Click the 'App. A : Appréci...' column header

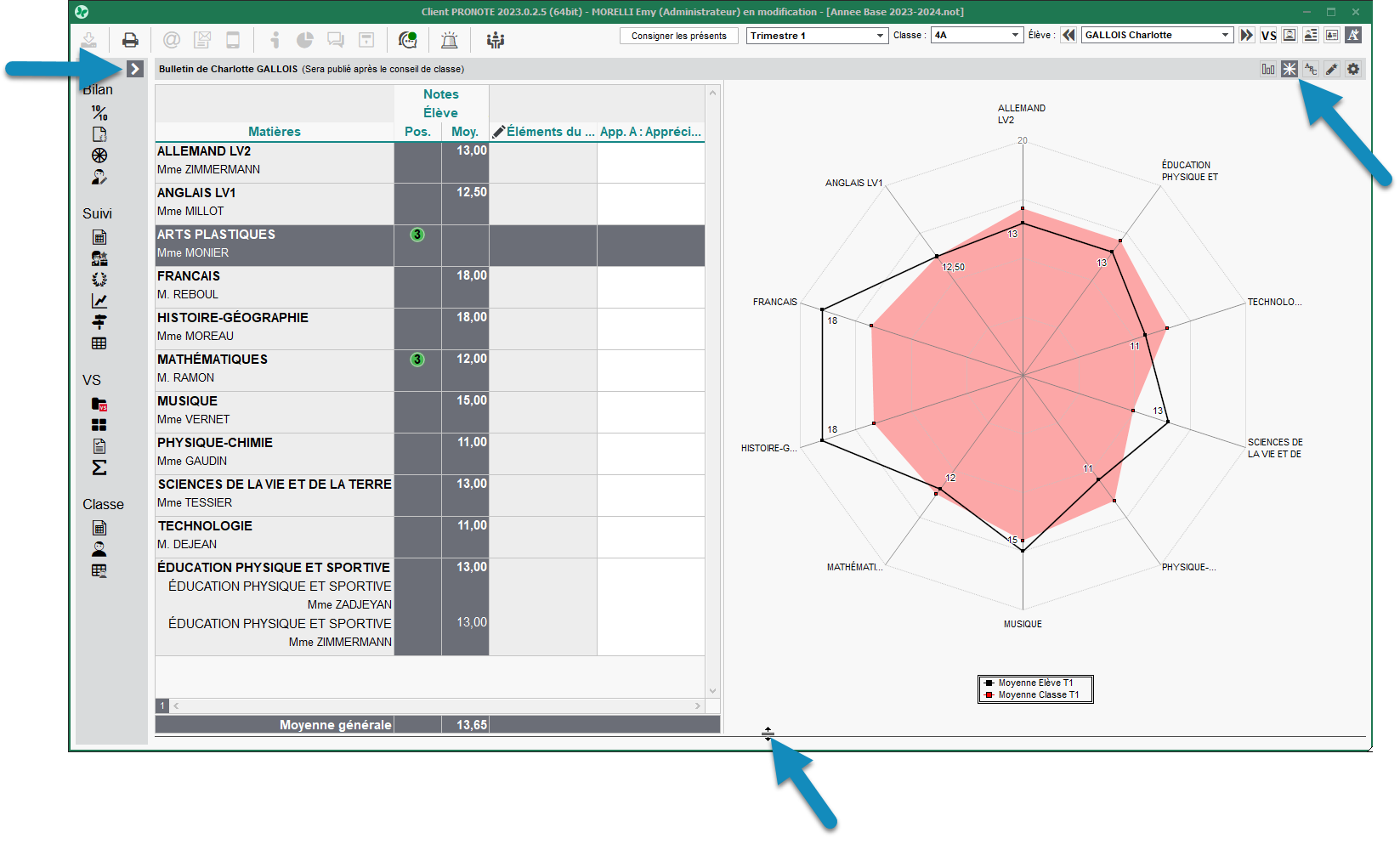point(651,132)
